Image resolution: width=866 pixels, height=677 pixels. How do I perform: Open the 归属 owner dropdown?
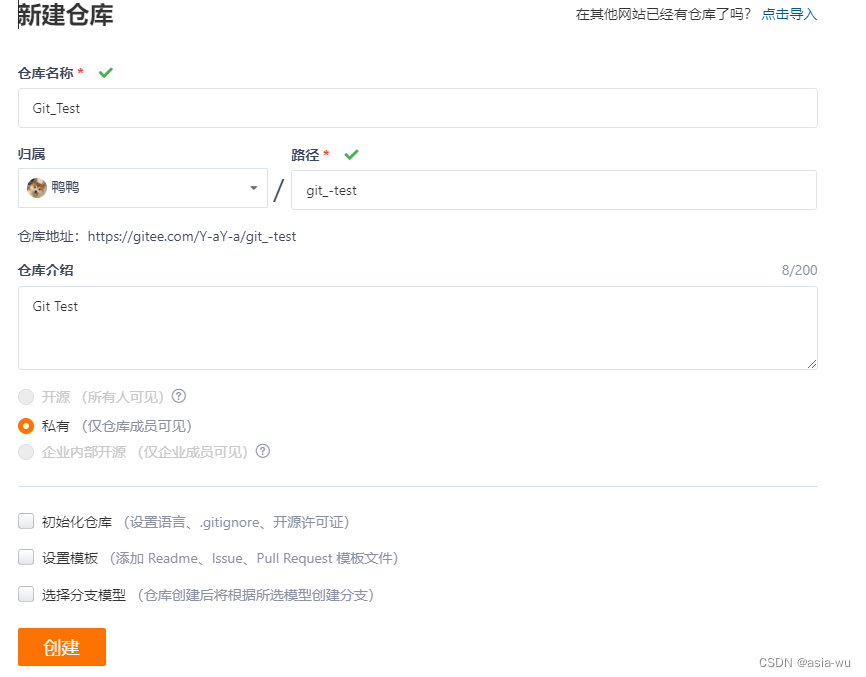click(143, 188)
